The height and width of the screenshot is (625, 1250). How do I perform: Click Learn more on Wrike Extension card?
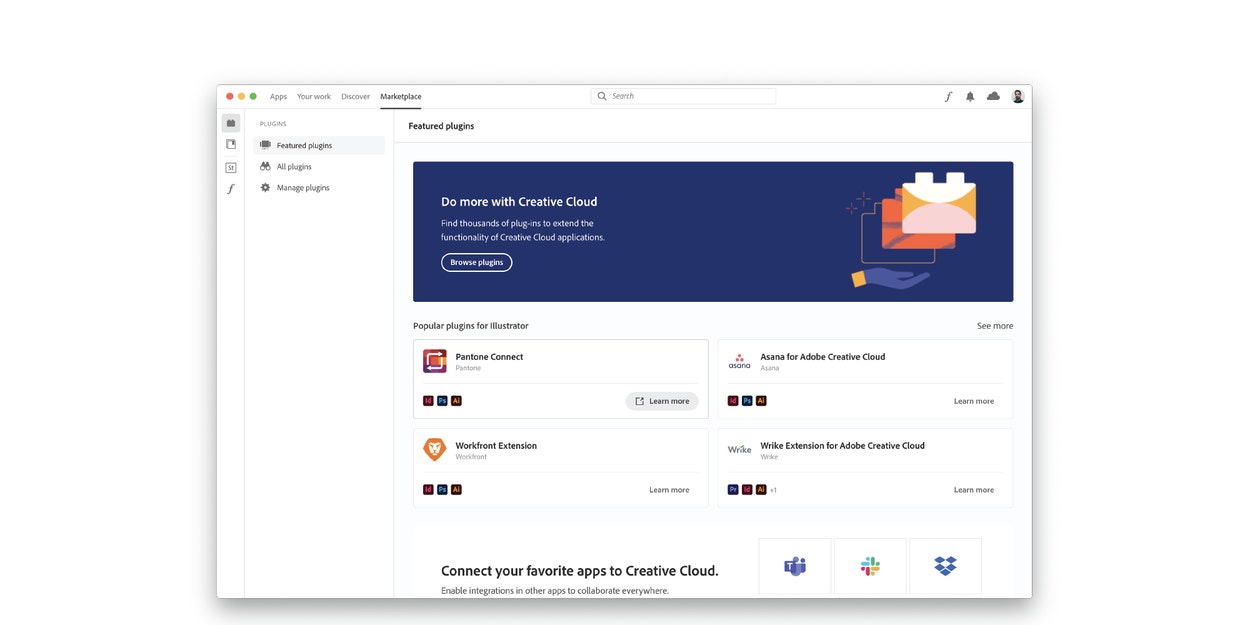coord(974,490)
